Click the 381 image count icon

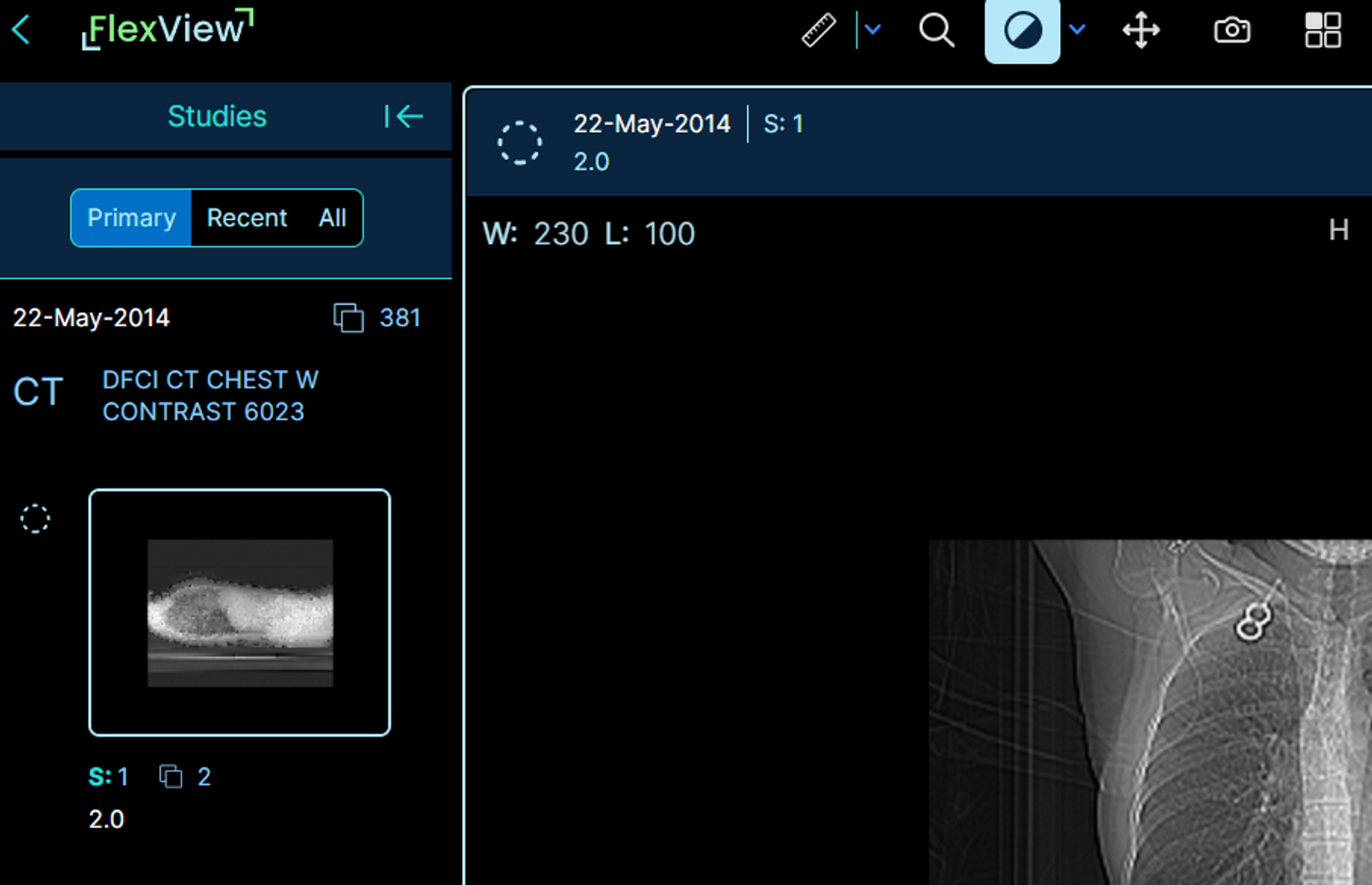[x=349, y=317]
